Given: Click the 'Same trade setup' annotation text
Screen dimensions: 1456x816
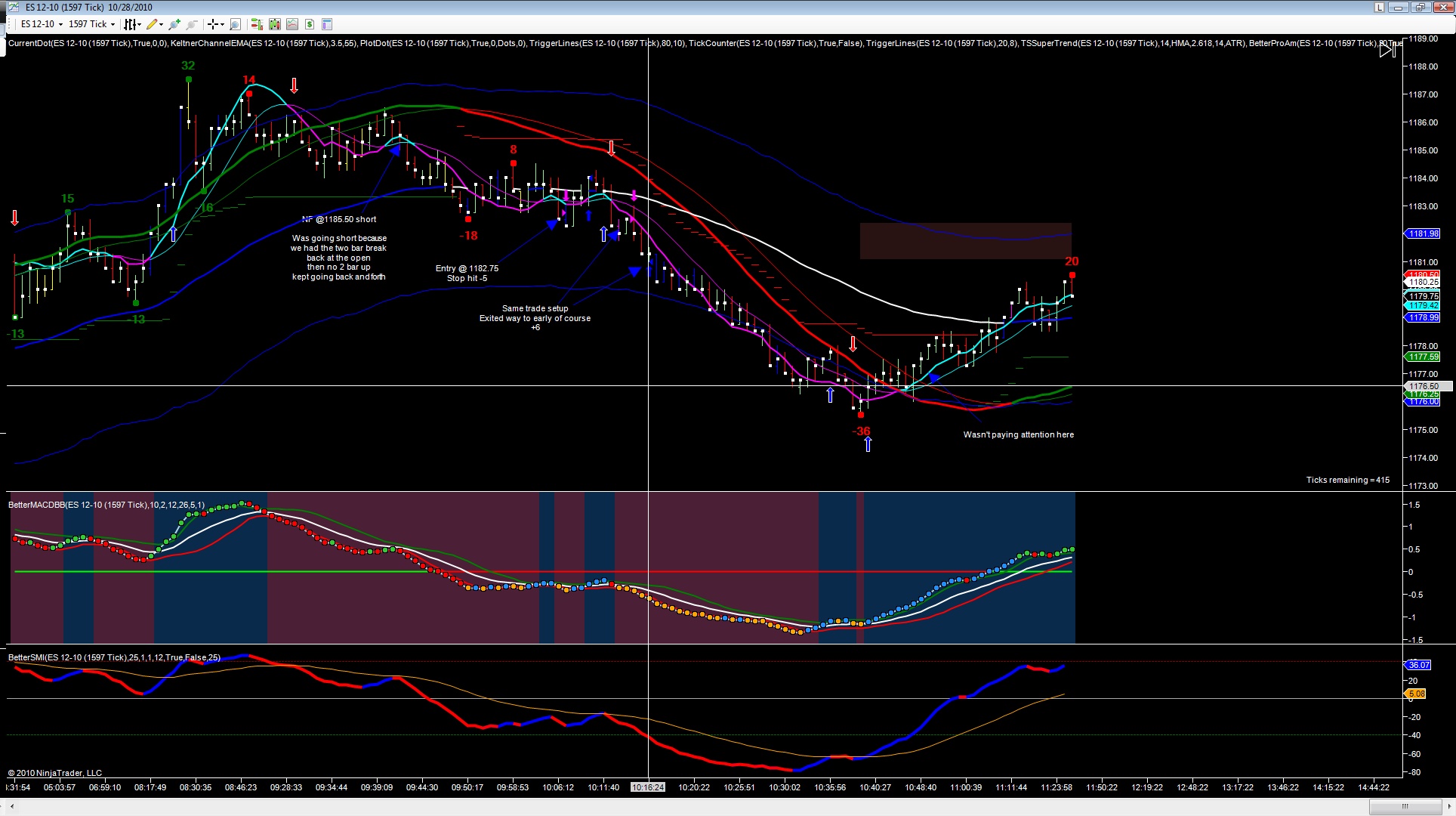Looking at the screenshot, I should (535, 308).
